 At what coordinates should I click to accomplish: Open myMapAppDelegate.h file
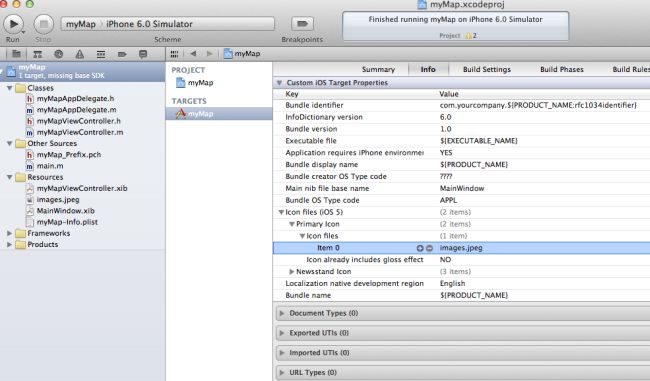75,99
